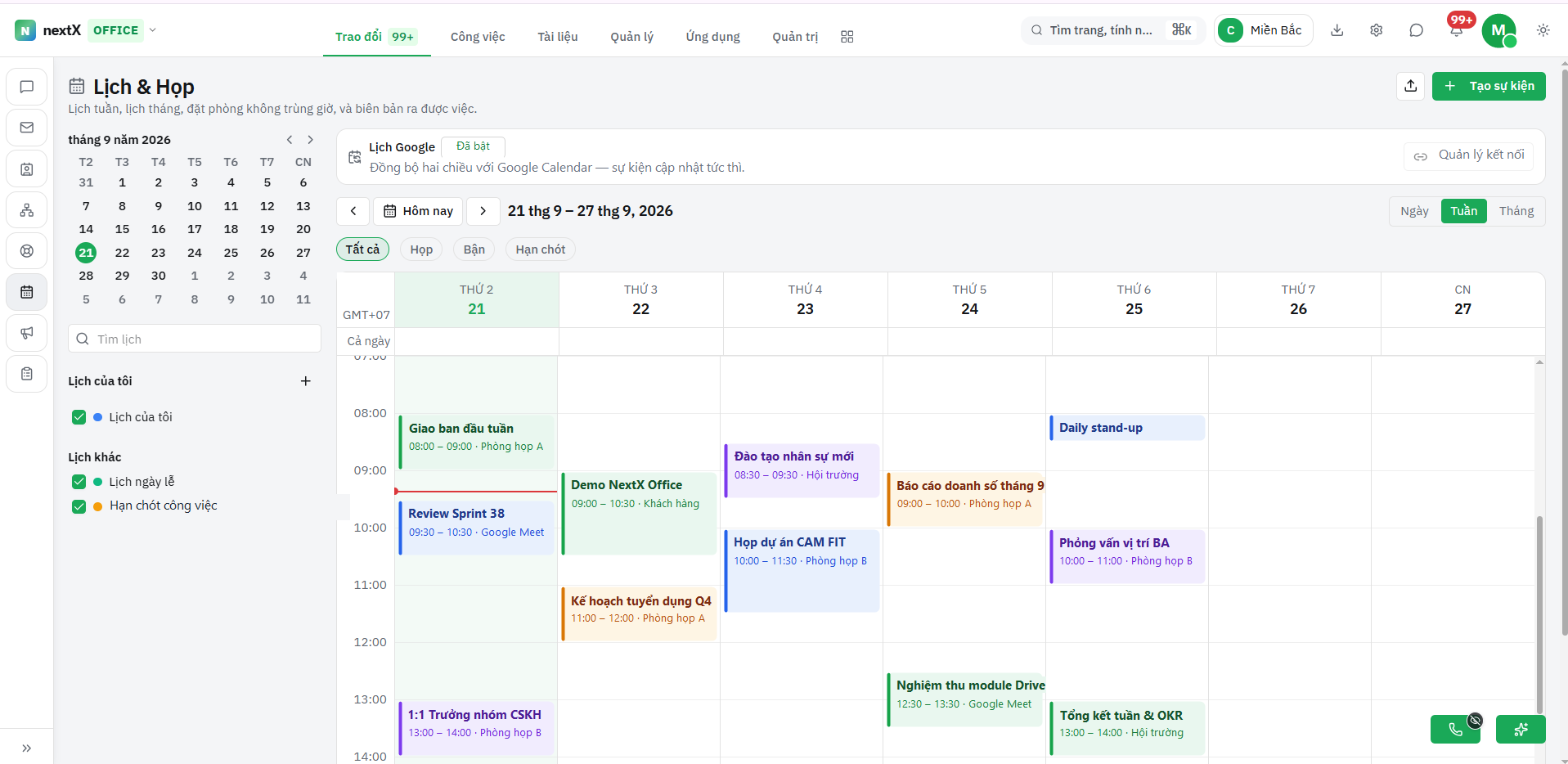Filter events by Hạn chót
Screen dimensions: 1568x764
coord(541,249)
